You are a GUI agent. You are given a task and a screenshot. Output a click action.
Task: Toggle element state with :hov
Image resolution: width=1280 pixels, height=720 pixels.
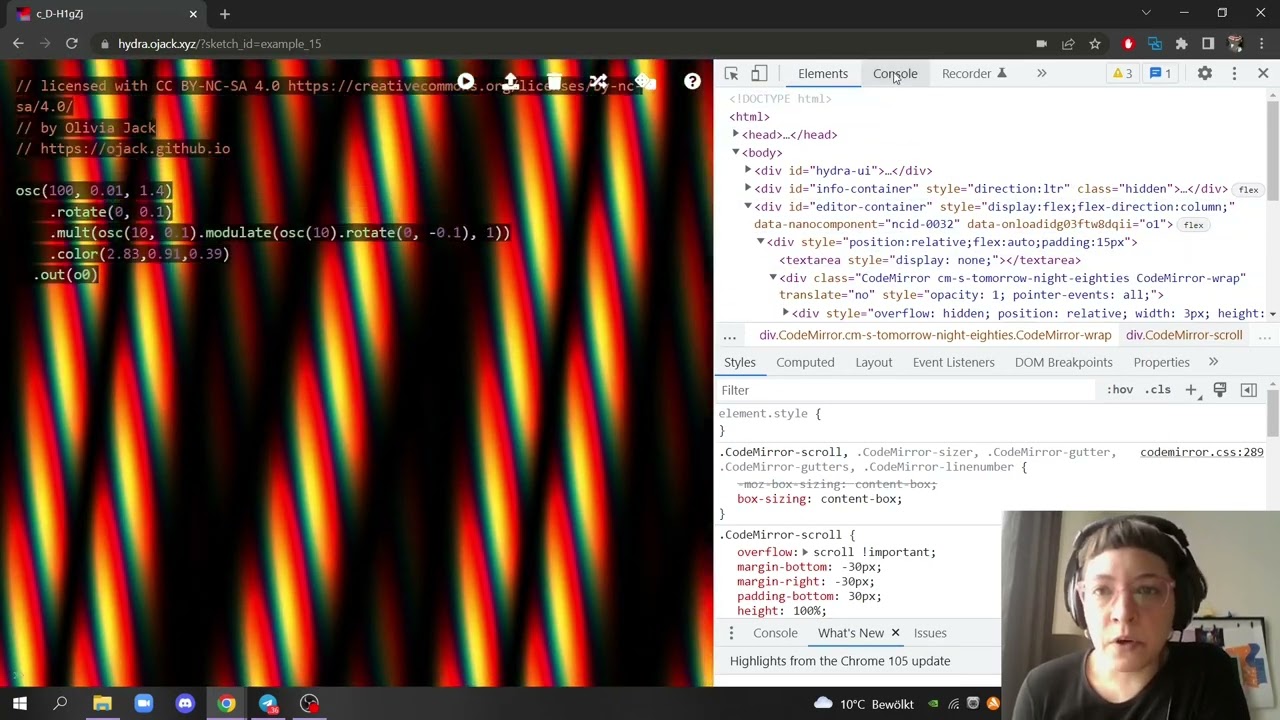[x=1120, y=390]
